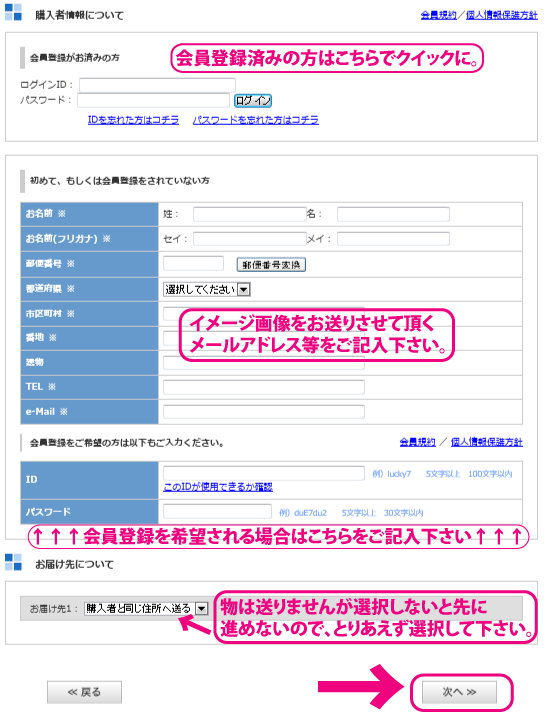Expand the お届け先1 destination dropdown
Viewport: 544px width, 718px height.
point(146,608)
